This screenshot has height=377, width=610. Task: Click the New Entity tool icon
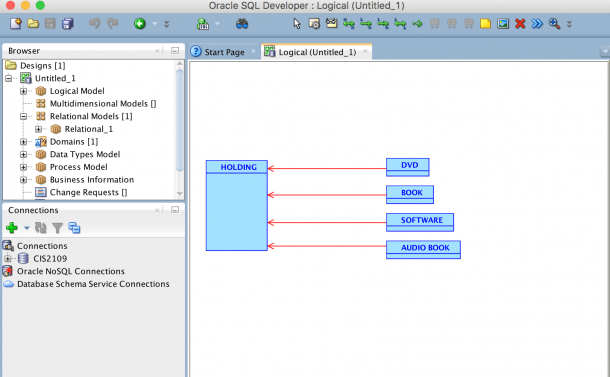click(x=314, y=24)
